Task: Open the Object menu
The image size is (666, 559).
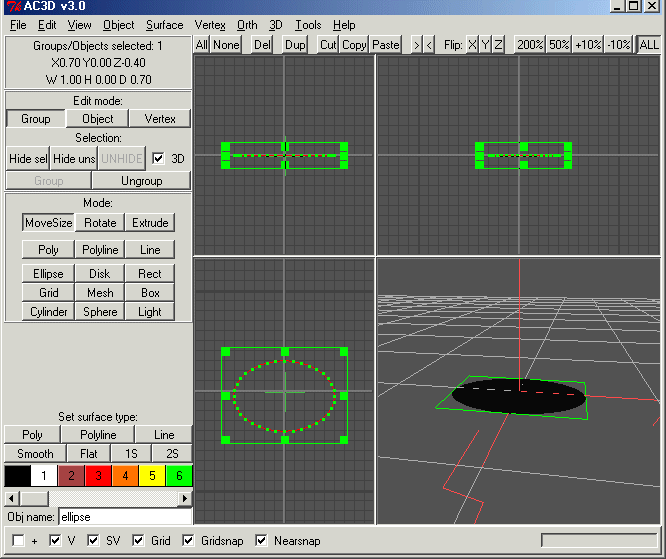Action: [x=119, y=25]
